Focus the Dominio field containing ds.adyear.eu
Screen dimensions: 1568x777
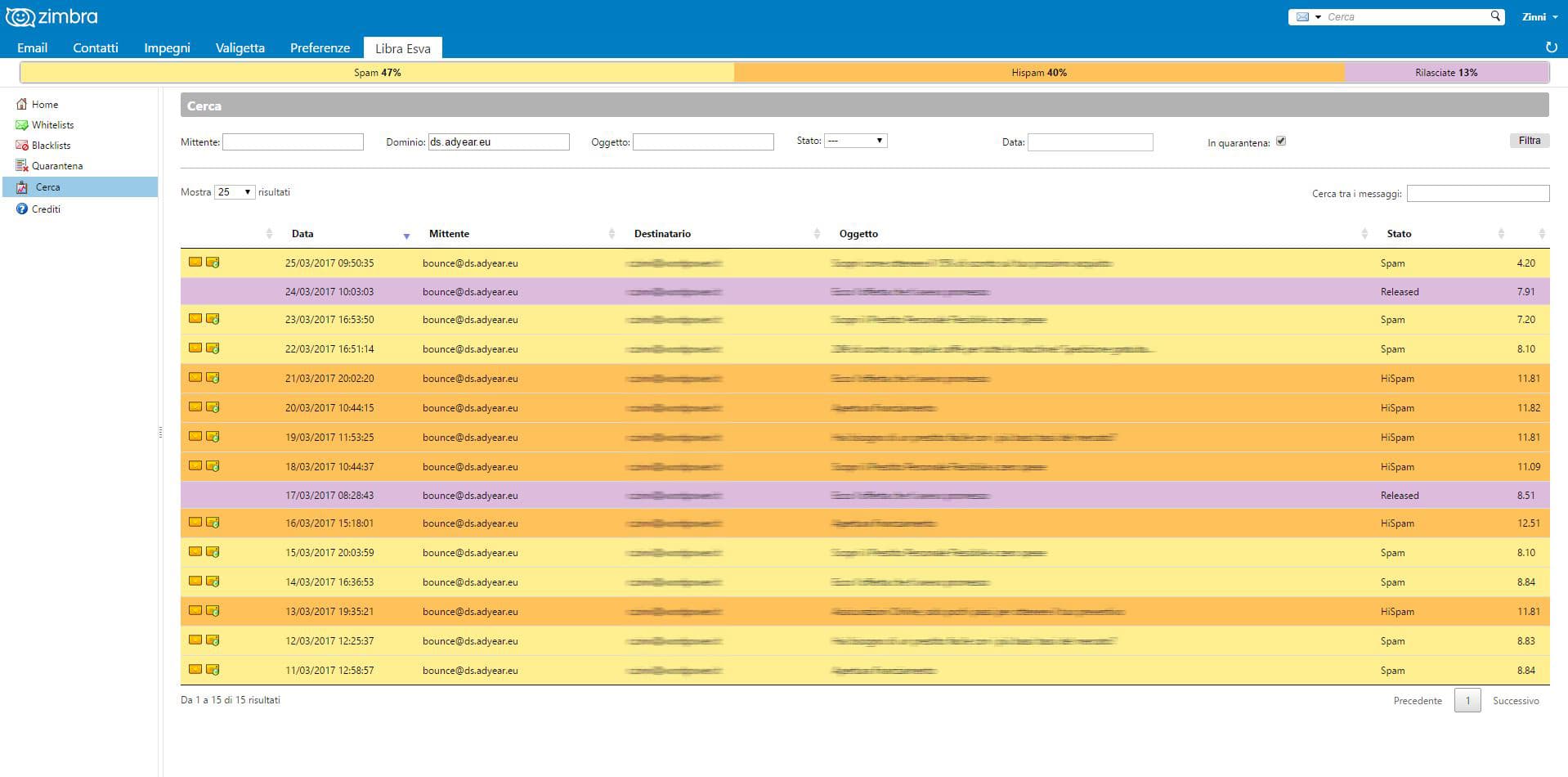[x=499, y=142]
